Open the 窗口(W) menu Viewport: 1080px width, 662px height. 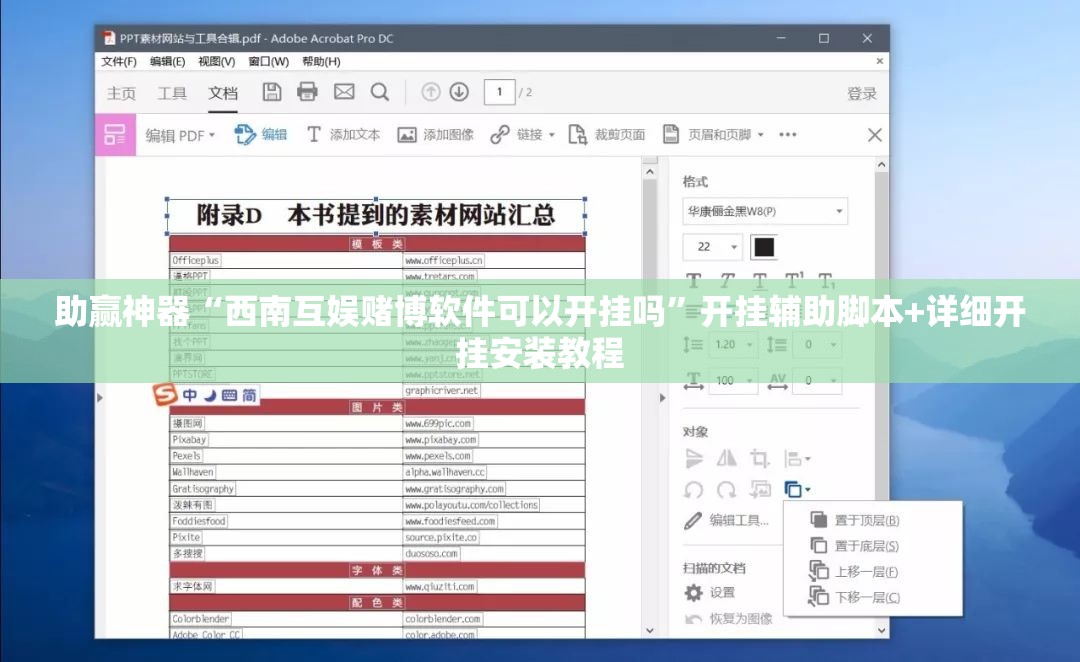click(269, 61)
